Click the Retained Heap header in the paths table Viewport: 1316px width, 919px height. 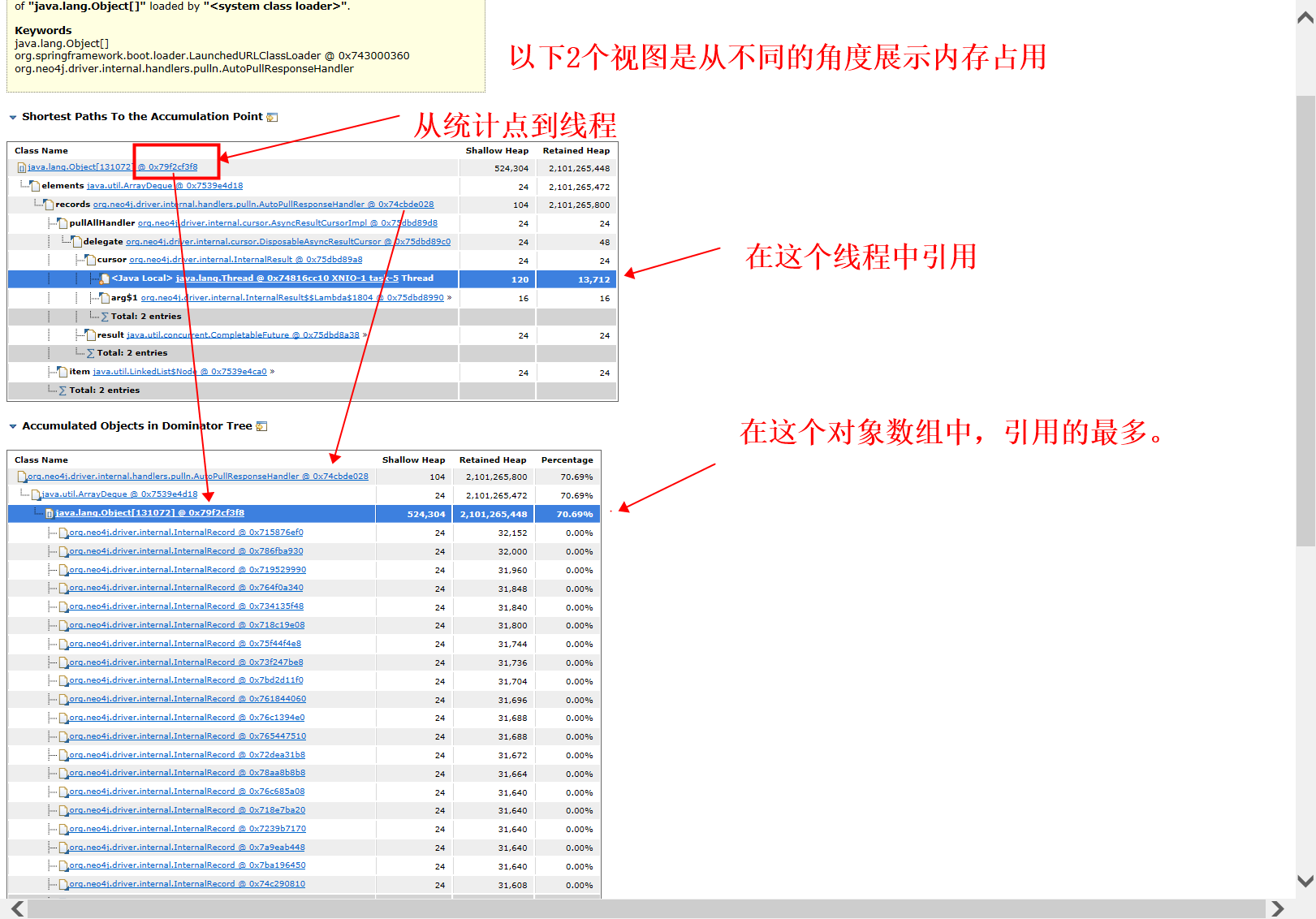tap(576, 151)
